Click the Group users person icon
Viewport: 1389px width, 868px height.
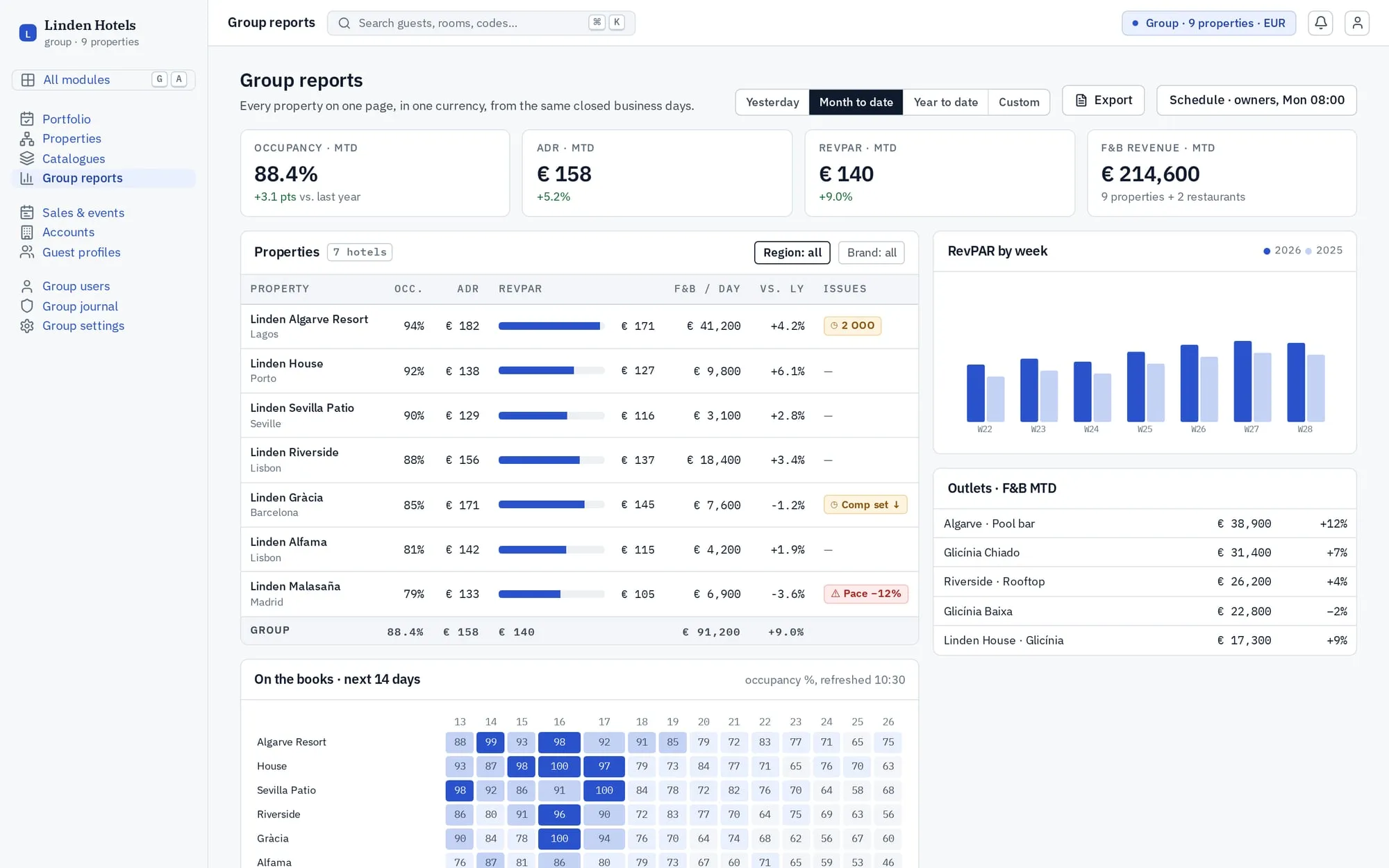[x=27, y=286]
